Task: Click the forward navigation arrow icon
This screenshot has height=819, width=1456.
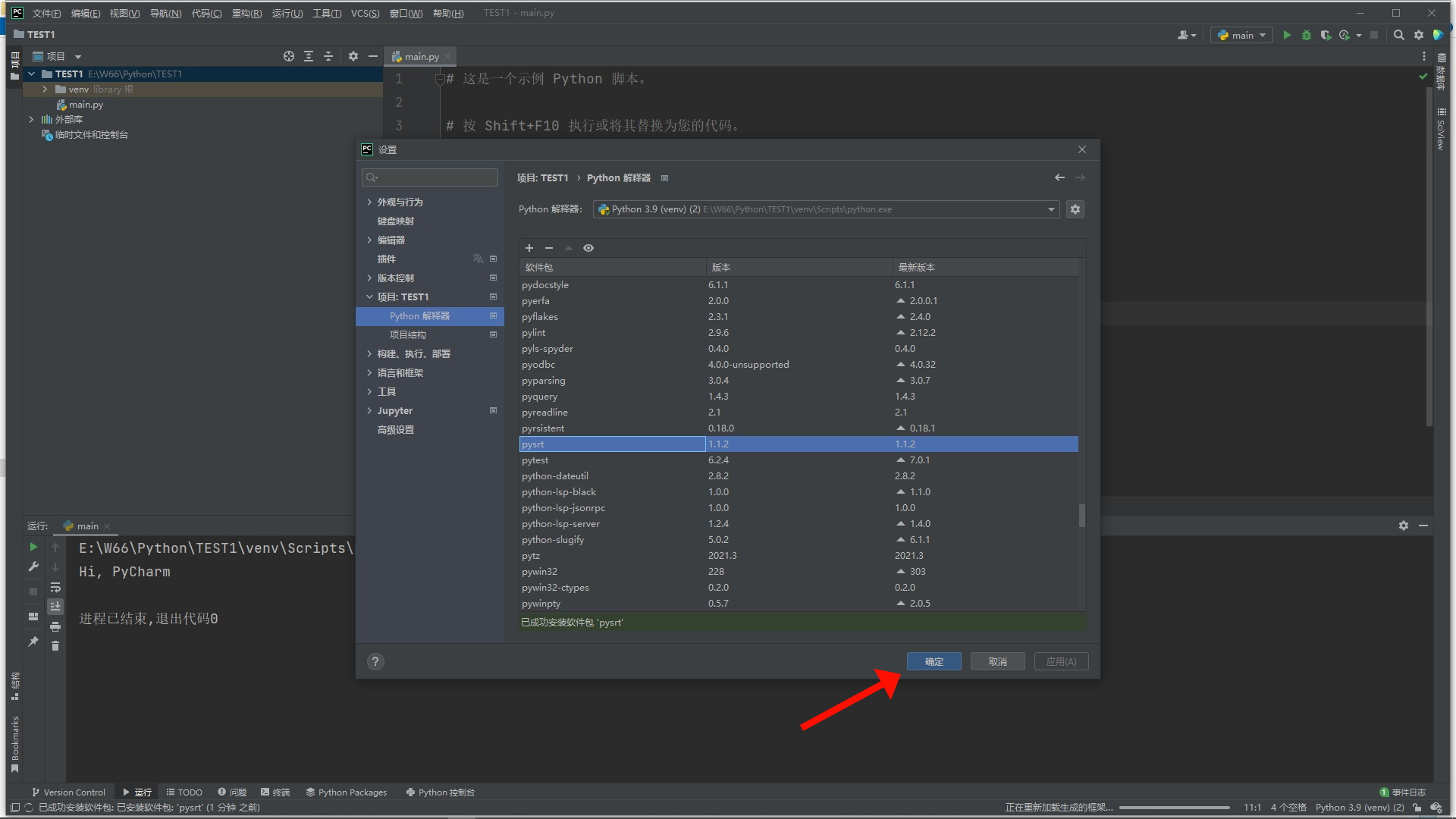Action: (1080, 177)
